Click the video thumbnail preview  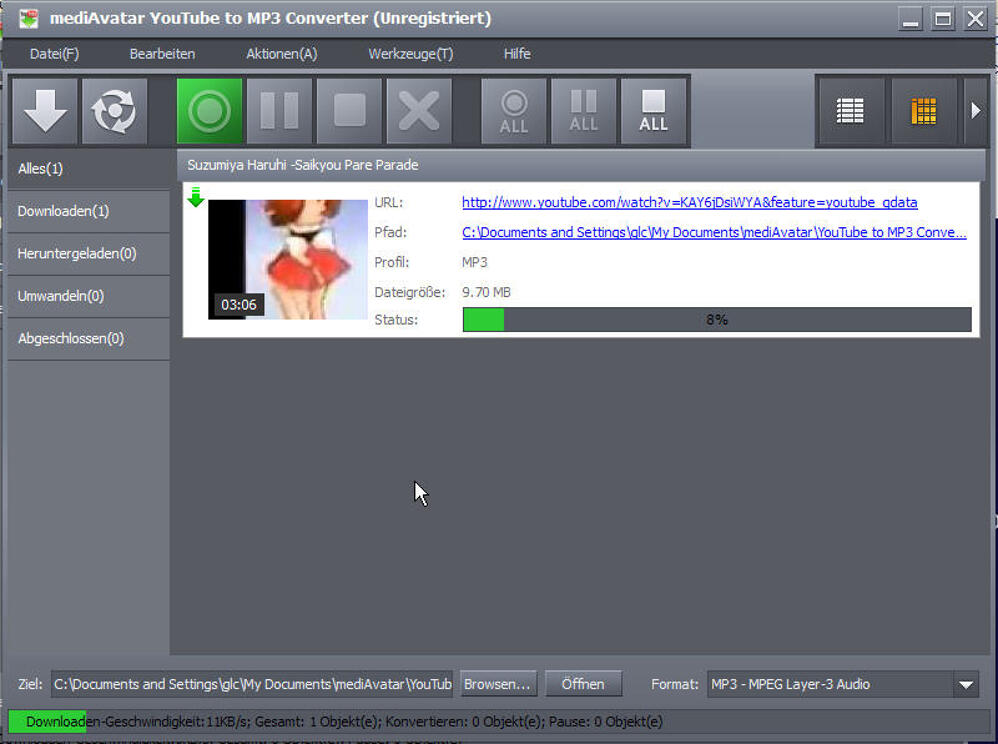288,259
